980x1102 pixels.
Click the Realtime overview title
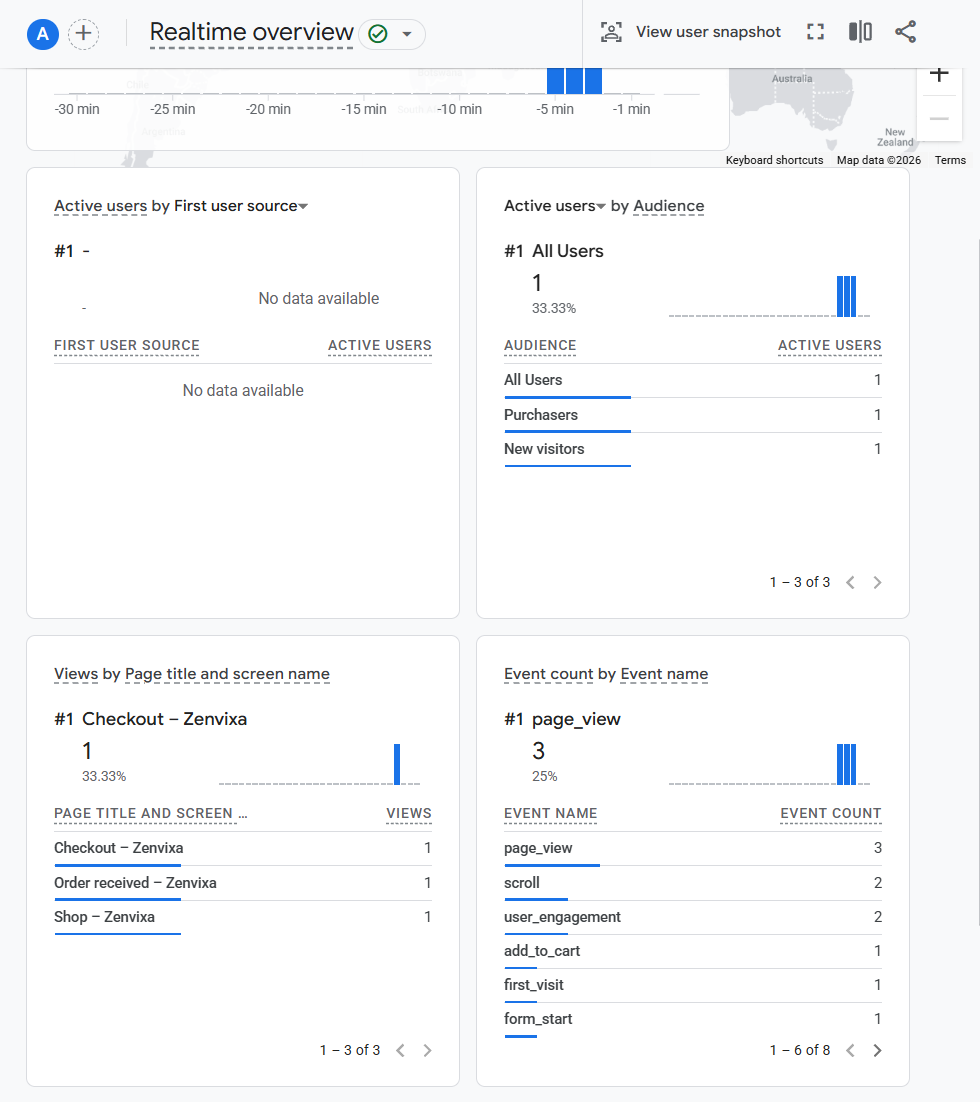click(252, 32)
